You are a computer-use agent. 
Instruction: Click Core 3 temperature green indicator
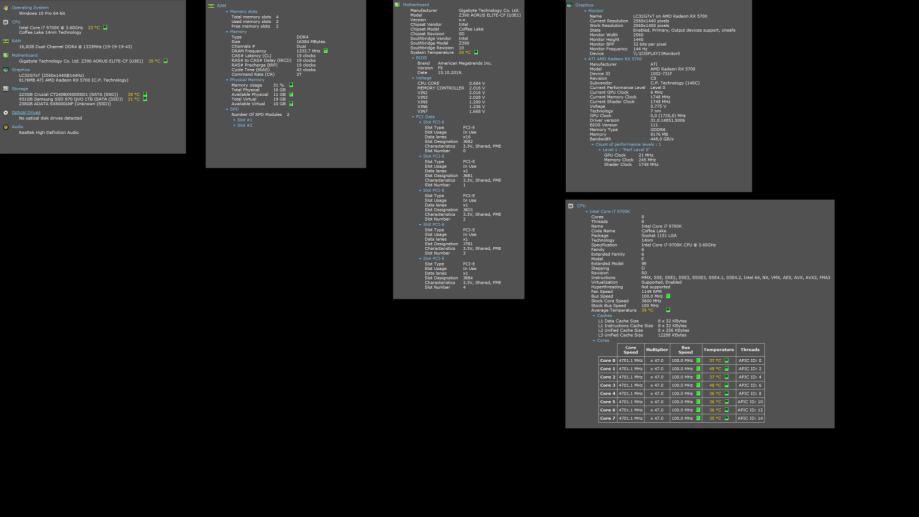click(727, 385)
